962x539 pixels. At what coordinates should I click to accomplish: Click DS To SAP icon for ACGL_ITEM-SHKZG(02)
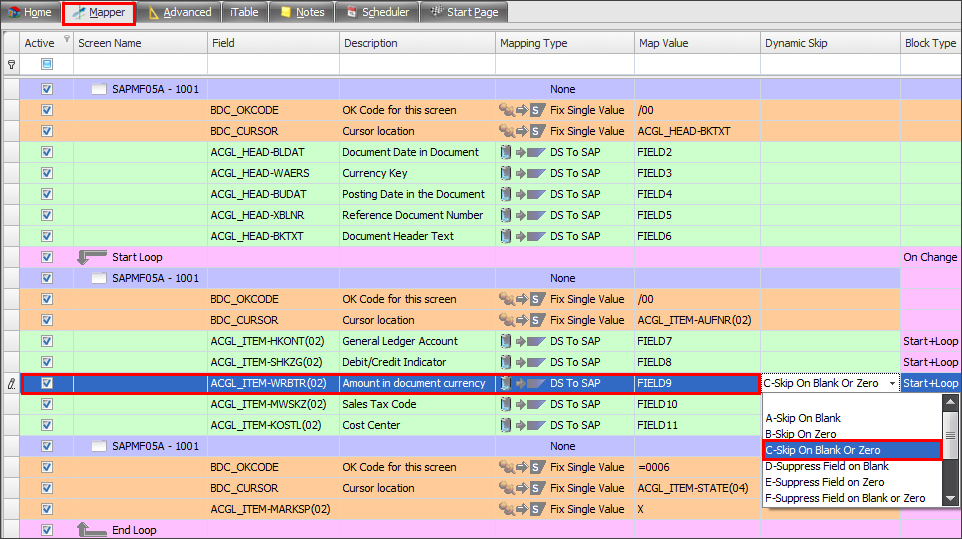[522, 362]
